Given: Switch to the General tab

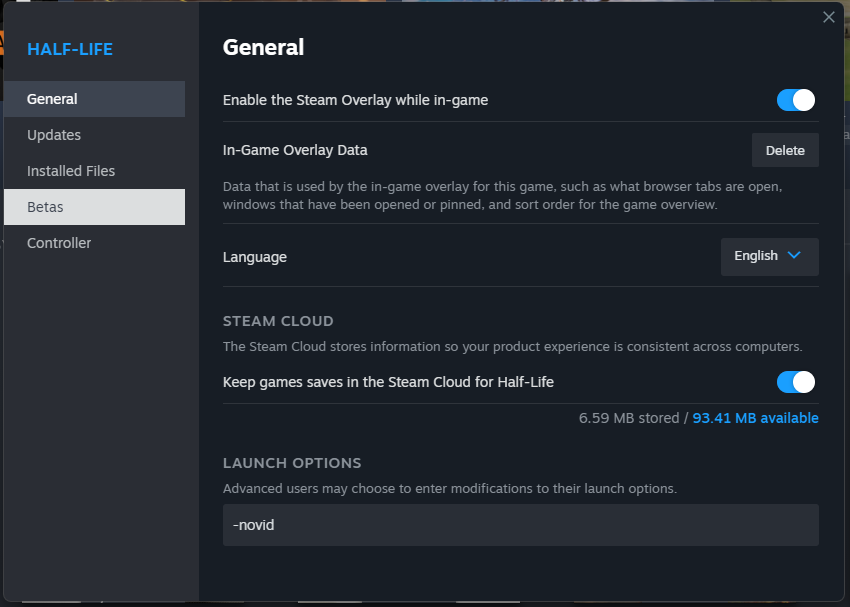Looking at the screenshot, I should click(94, 99).
